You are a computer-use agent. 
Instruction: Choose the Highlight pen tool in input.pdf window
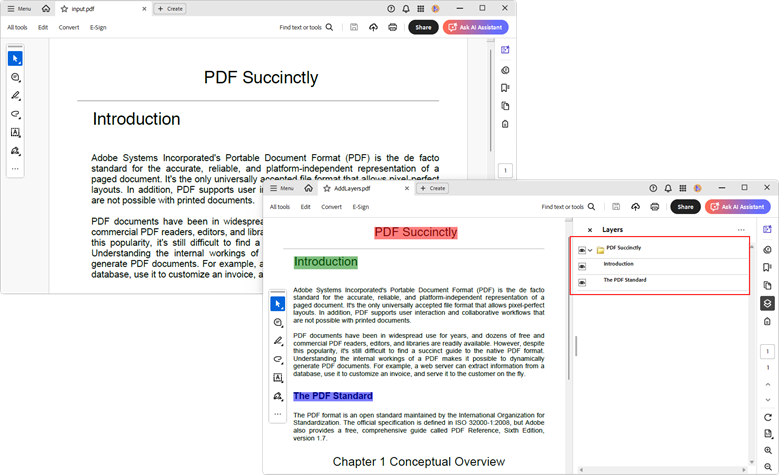coord(15,95)
